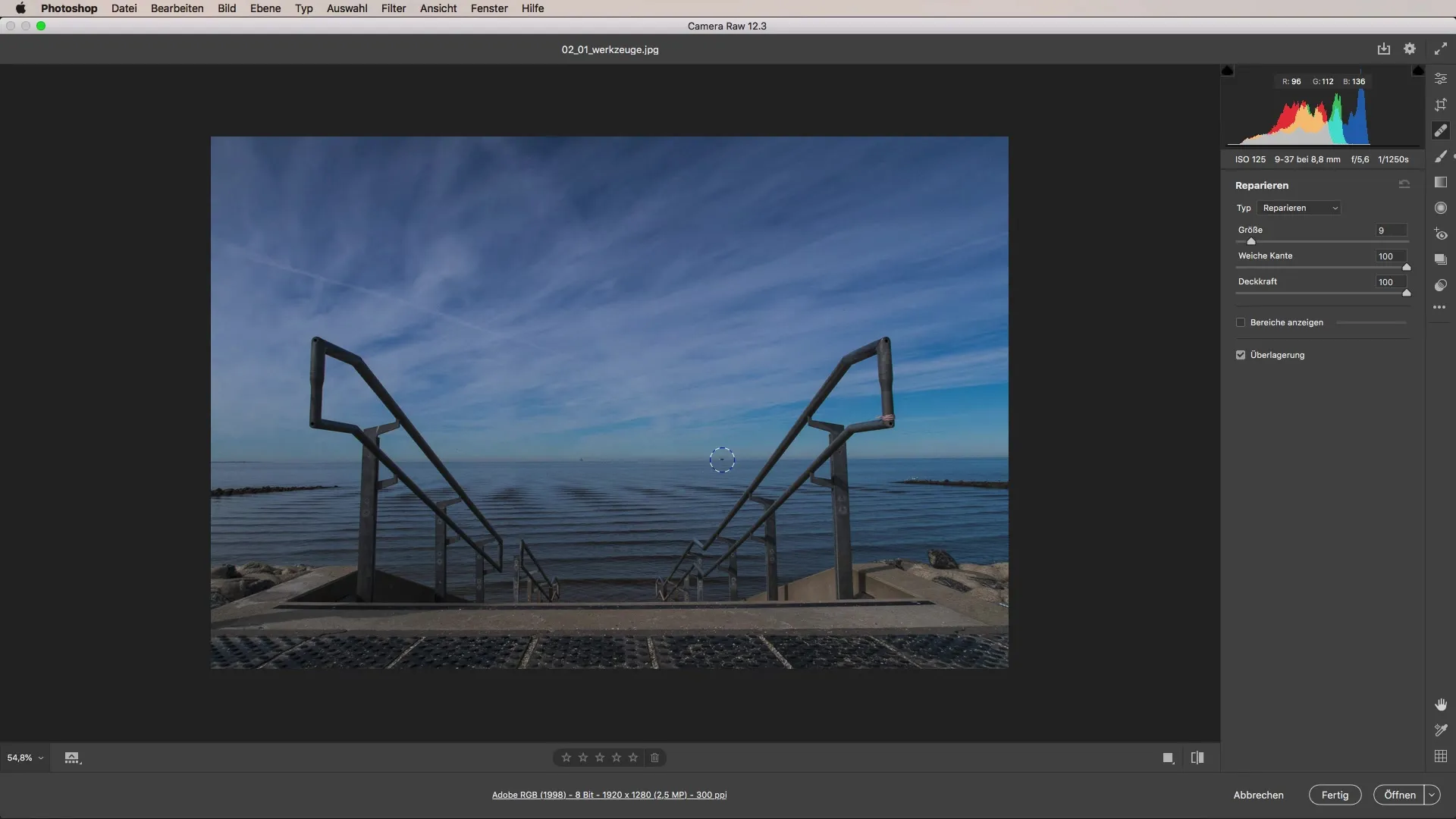The width and height of the screenshot is (1456, 819).
Task: Open the Datei menu
Action: 124,8
